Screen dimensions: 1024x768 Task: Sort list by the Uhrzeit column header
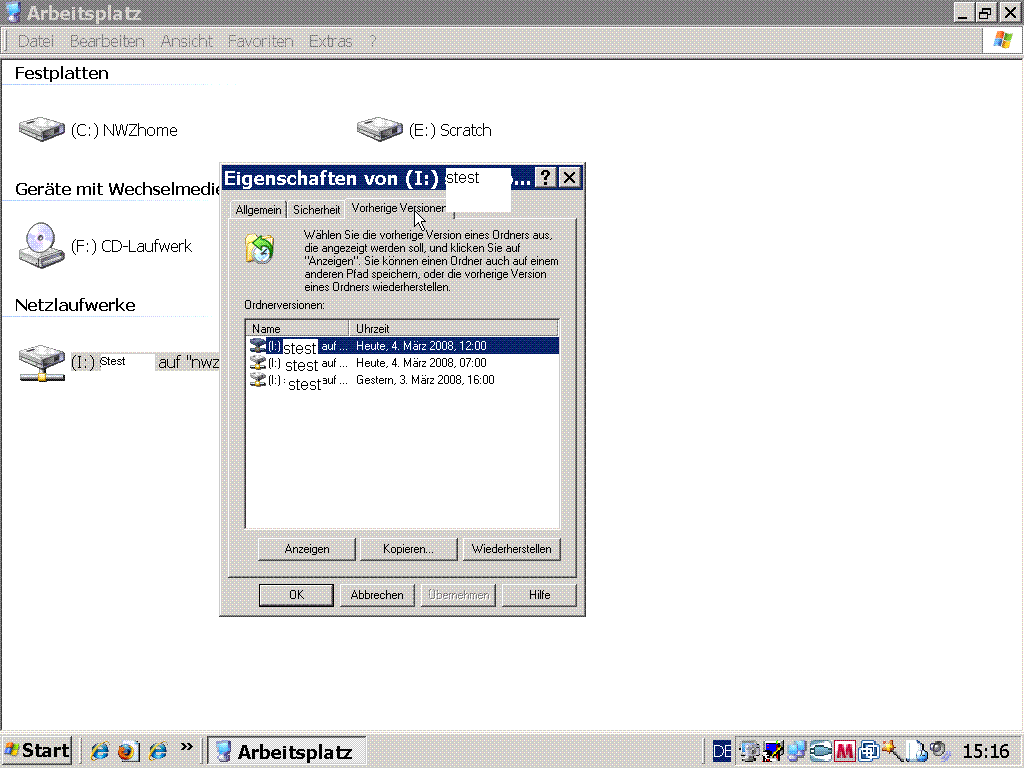point(452,328)
